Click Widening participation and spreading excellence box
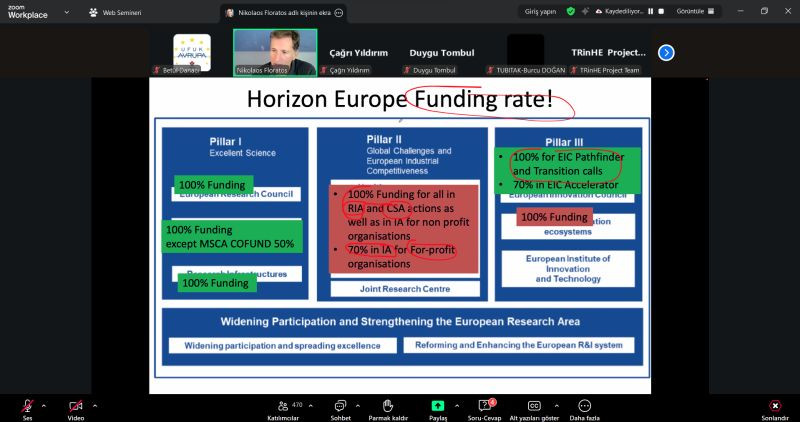Screen dimensions: 800x422 click(x=283, y=345)
